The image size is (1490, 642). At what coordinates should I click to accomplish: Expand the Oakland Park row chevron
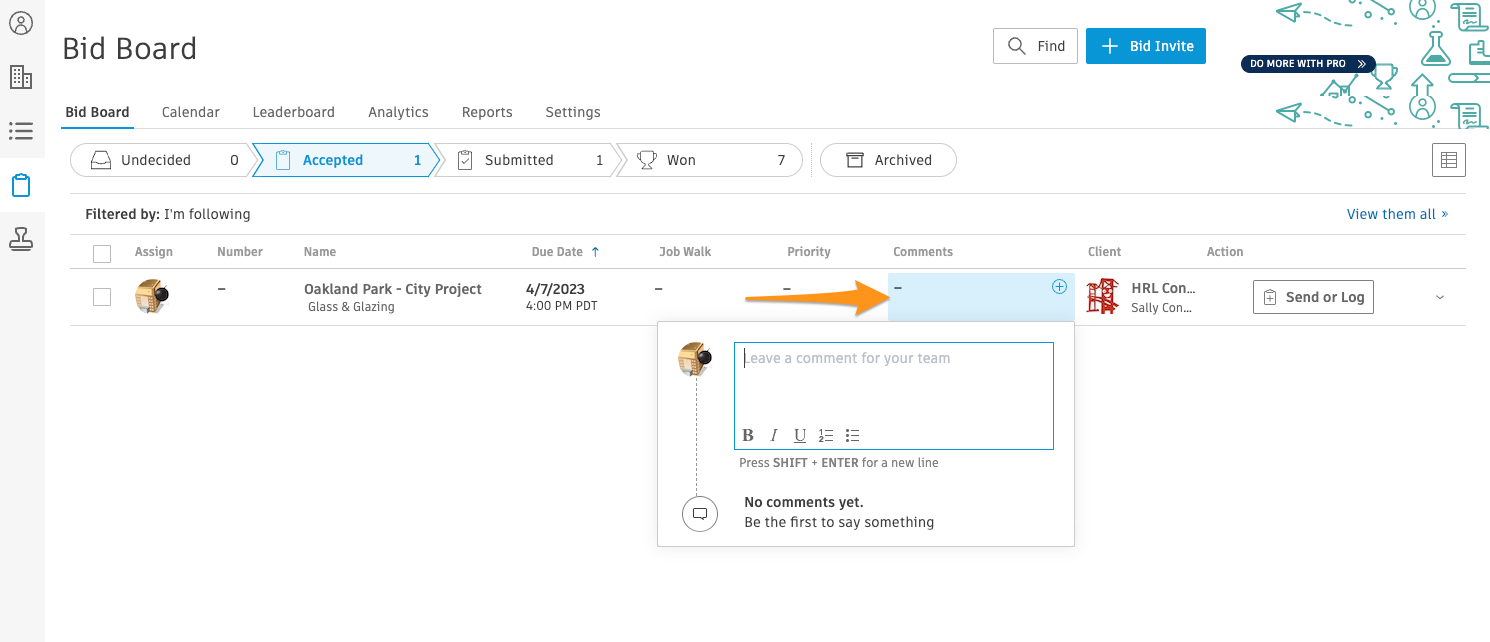[1439, 297]
